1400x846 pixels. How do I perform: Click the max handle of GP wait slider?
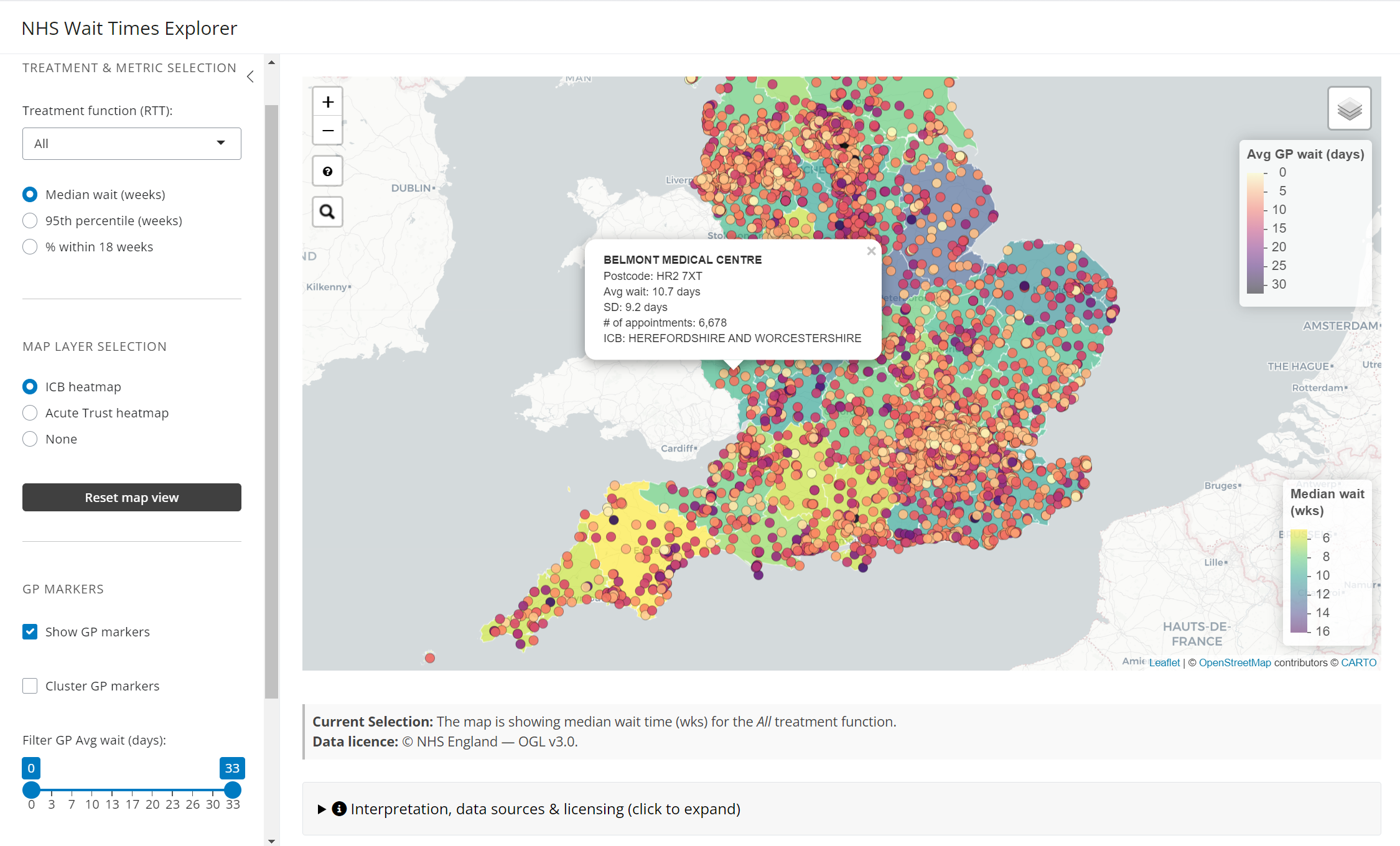233,790
